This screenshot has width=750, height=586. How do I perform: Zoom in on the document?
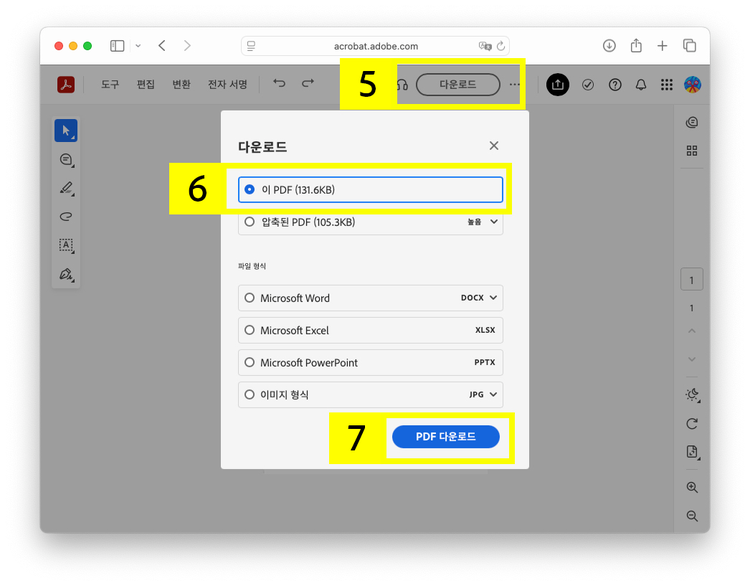(x=692, y=487)
